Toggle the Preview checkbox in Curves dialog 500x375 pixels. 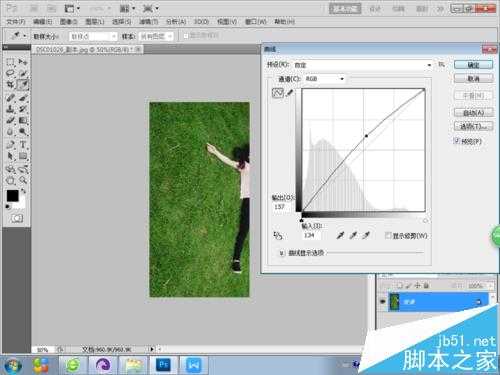point(457,141)
